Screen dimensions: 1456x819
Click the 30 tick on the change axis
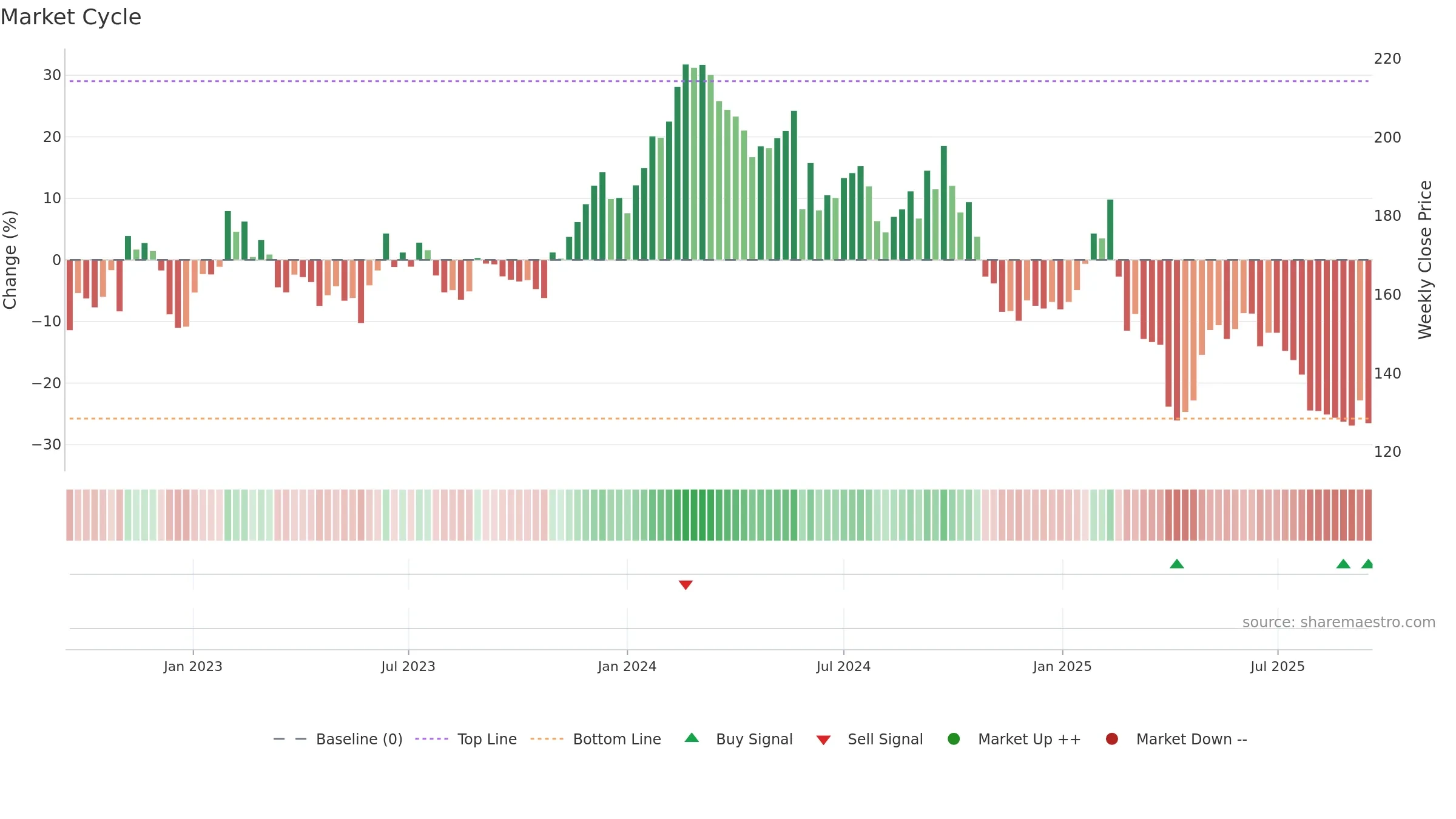tap(52, 75)
